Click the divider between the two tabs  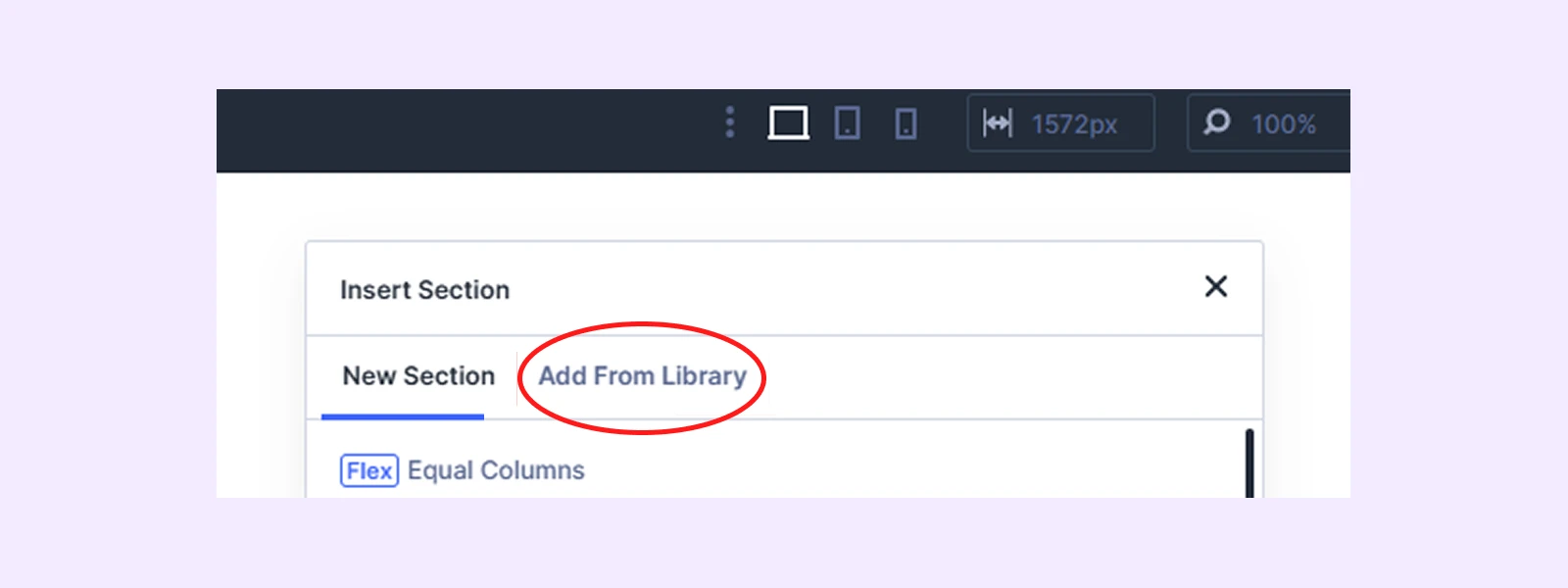pos(516,378)
